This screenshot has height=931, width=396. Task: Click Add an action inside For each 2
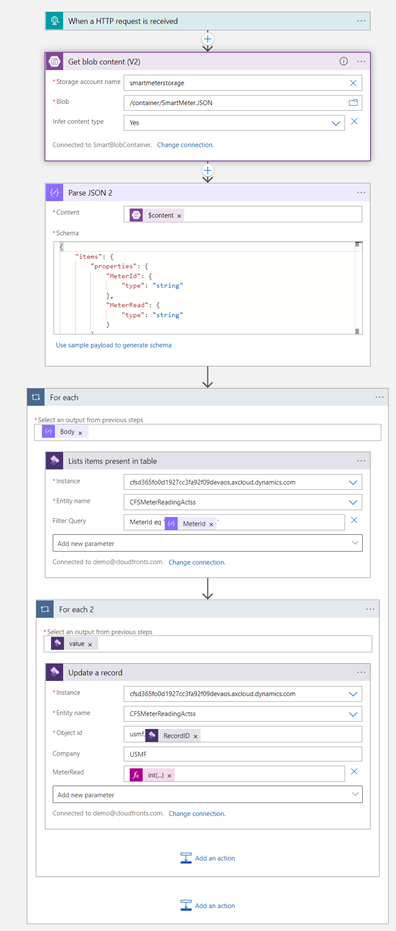click(x=207, y=858)
